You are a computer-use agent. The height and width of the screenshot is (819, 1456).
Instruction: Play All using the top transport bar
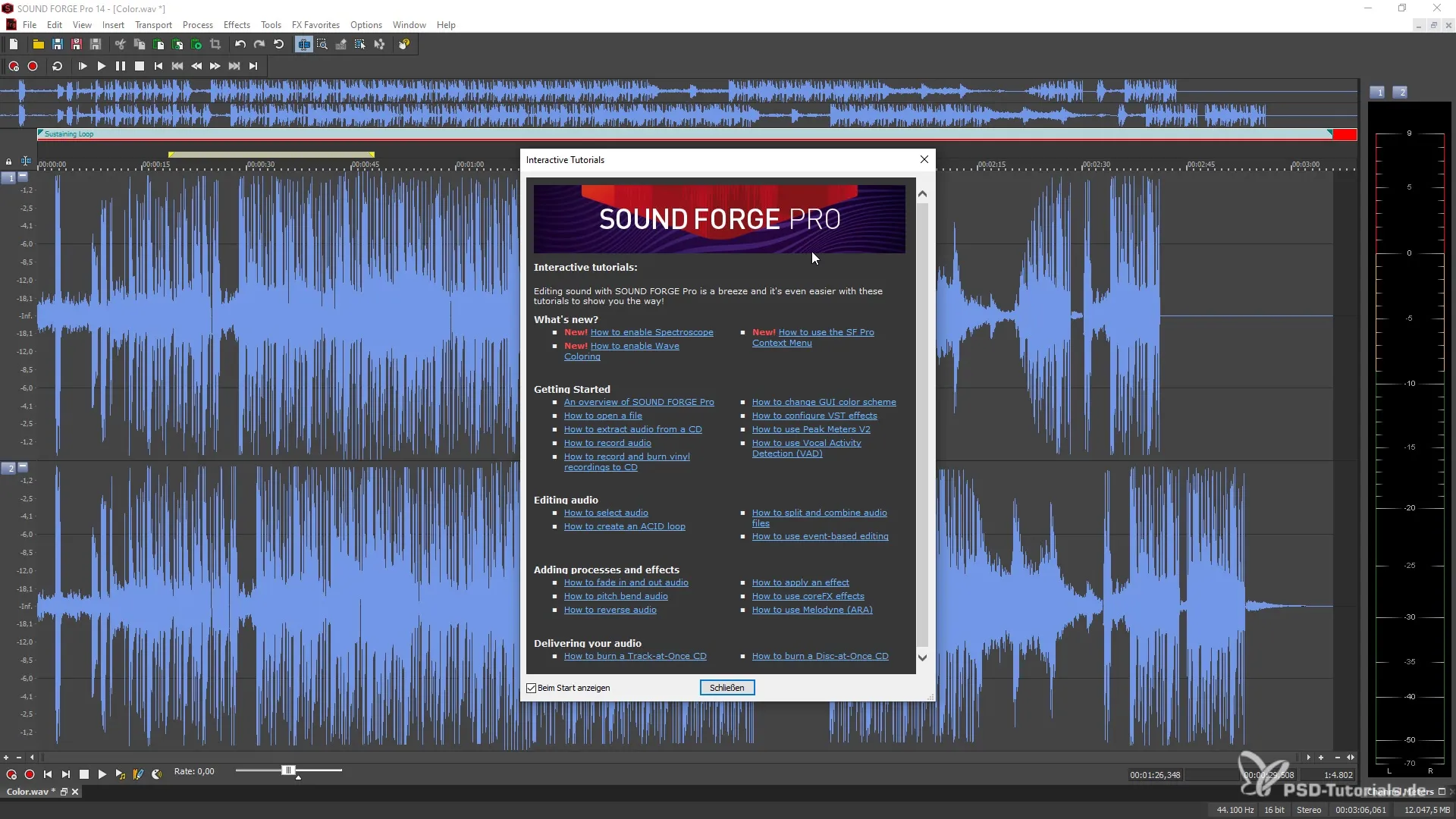[x=83, y=67]
